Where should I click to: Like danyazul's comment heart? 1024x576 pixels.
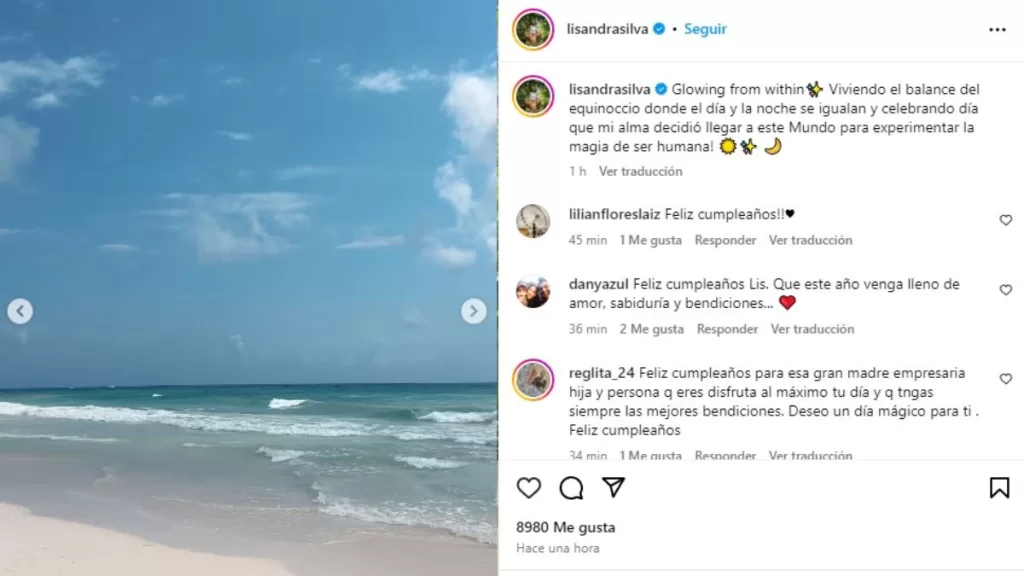point(1006,290)
